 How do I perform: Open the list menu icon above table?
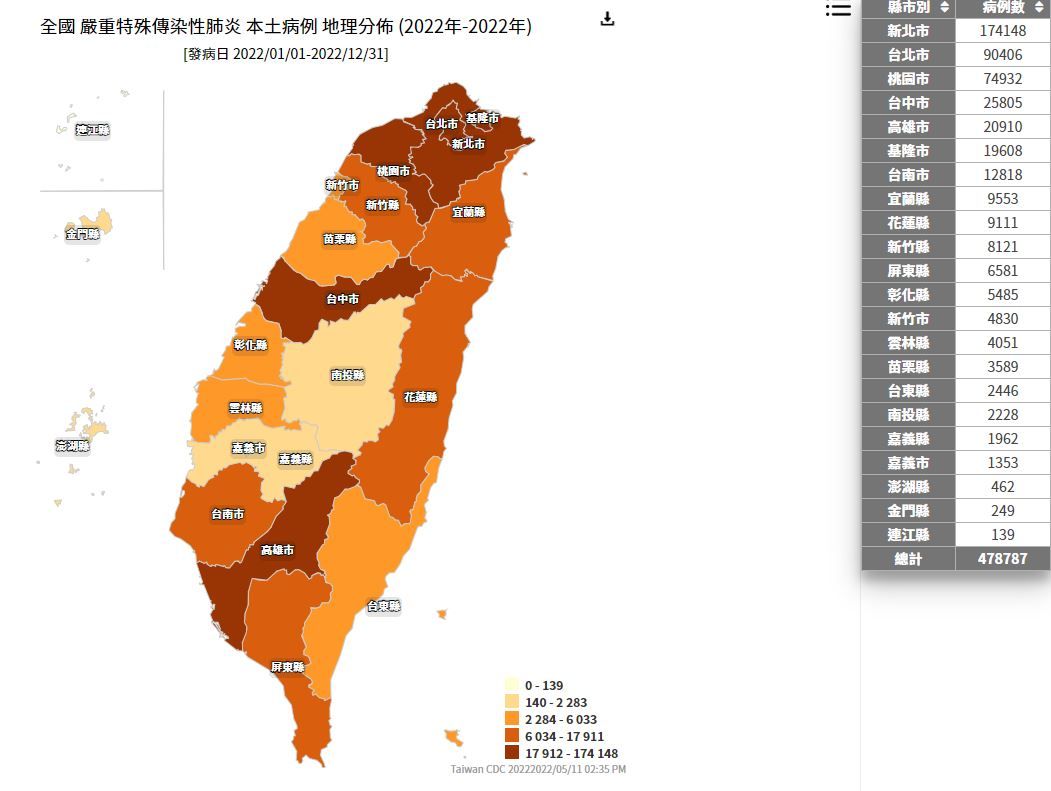coord(838,9)
